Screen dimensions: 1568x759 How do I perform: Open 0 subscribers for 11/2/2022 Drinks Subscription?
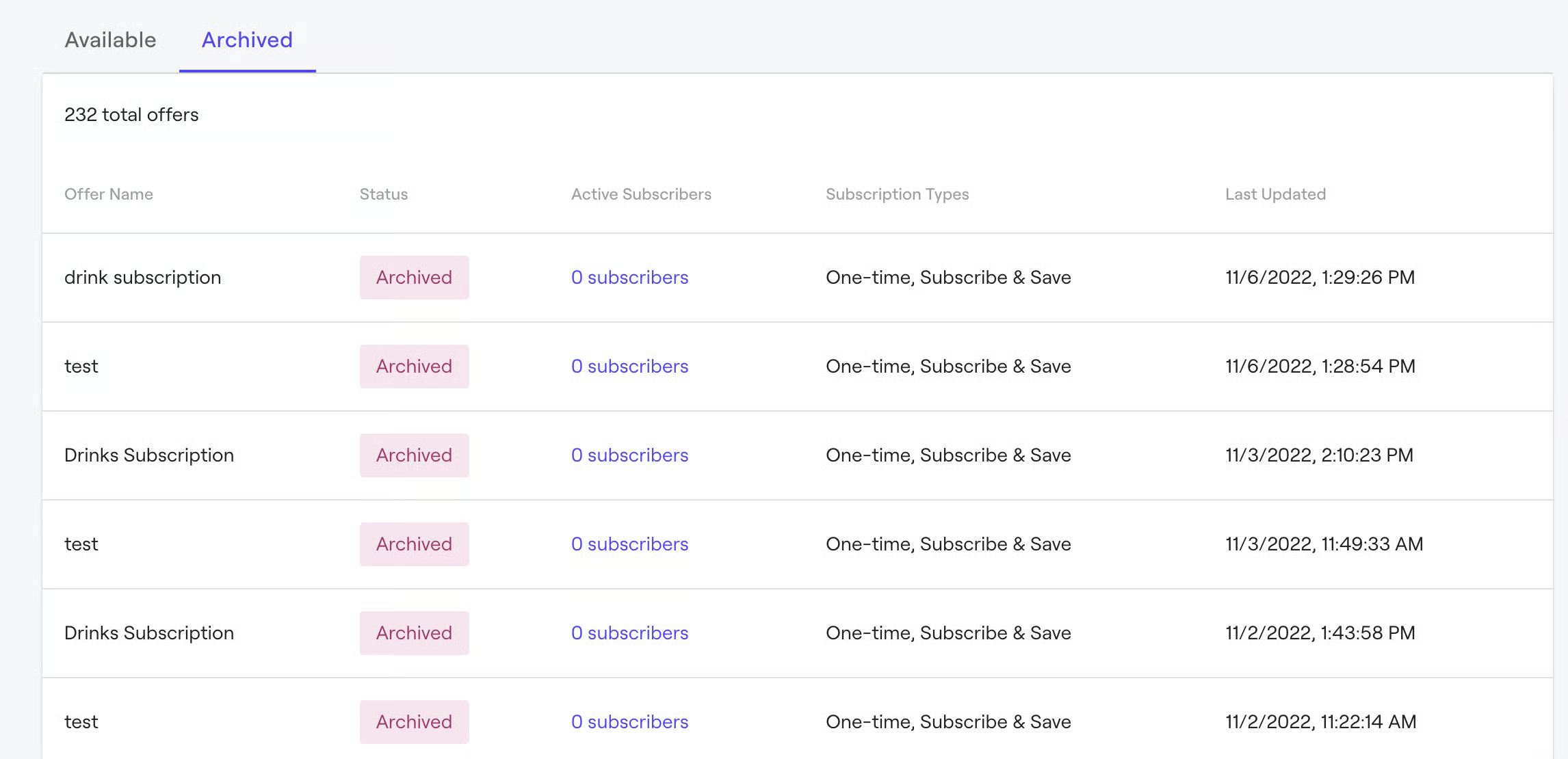[629, 633]
